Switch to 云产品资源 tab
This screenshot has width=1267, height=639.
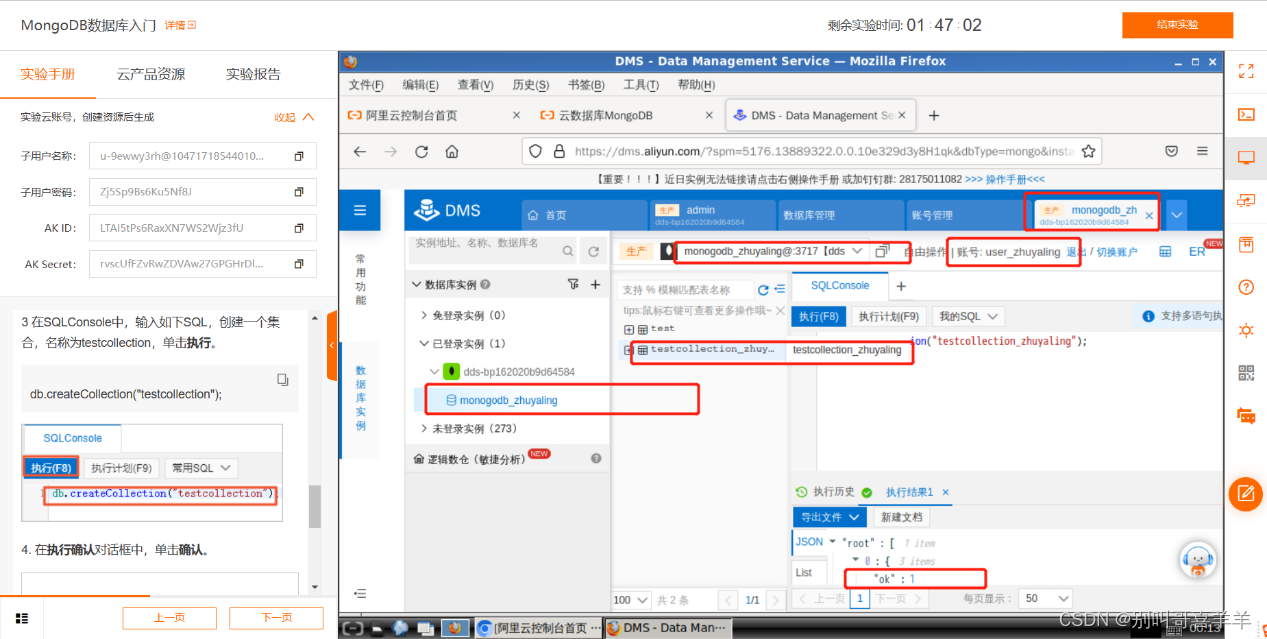(151, 74)
